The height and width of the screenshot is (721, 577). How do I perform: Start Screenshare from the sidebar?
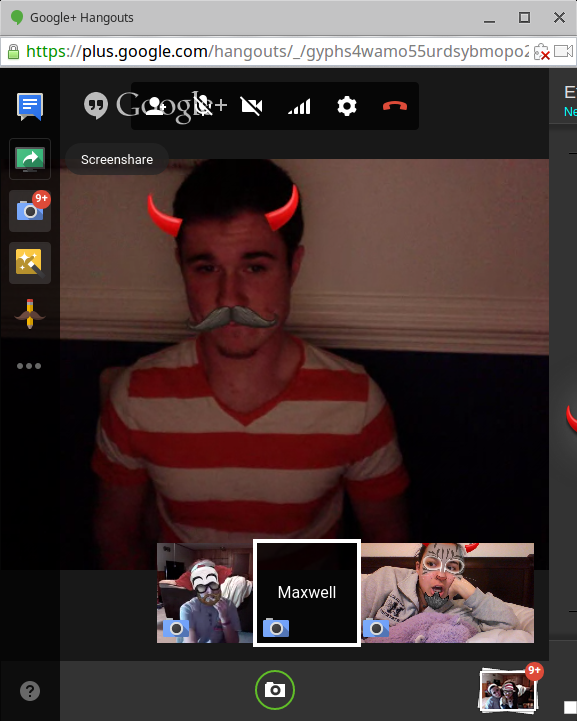click(30, 159)
